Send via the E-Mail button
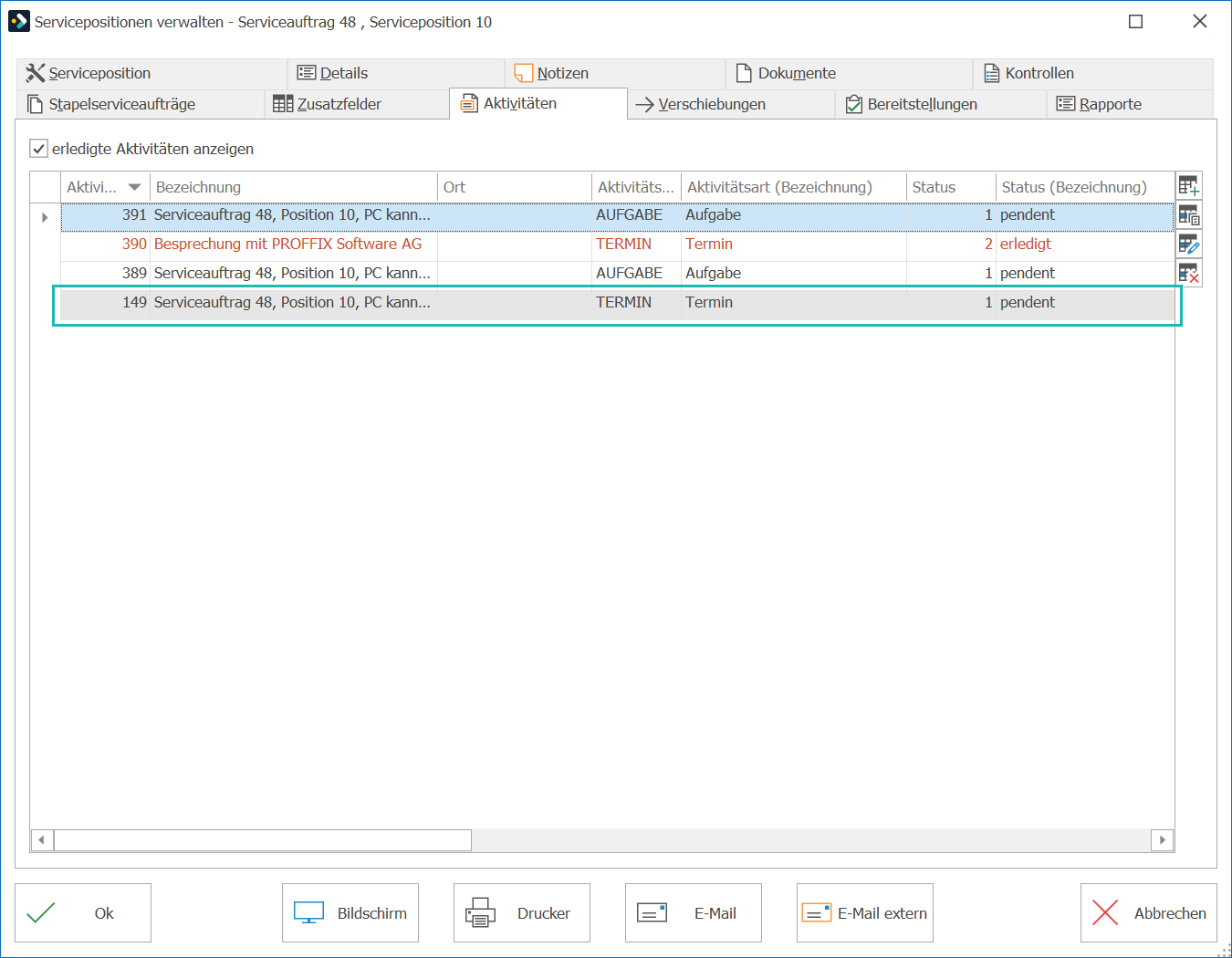 (694, 912)
